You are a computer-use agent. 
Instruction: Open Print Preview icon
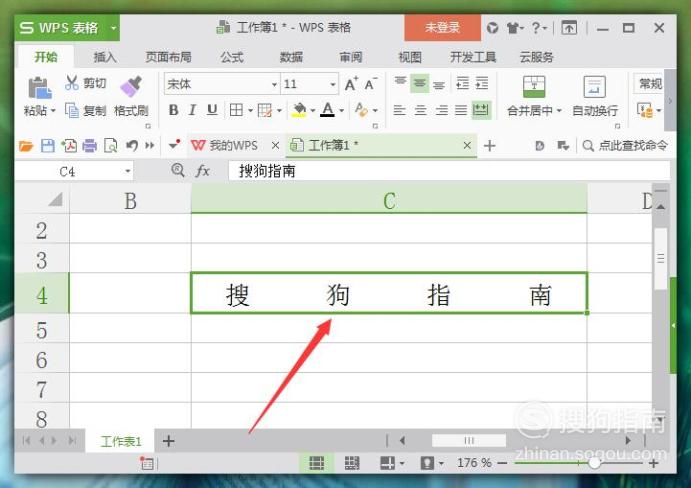coord(110,145)
